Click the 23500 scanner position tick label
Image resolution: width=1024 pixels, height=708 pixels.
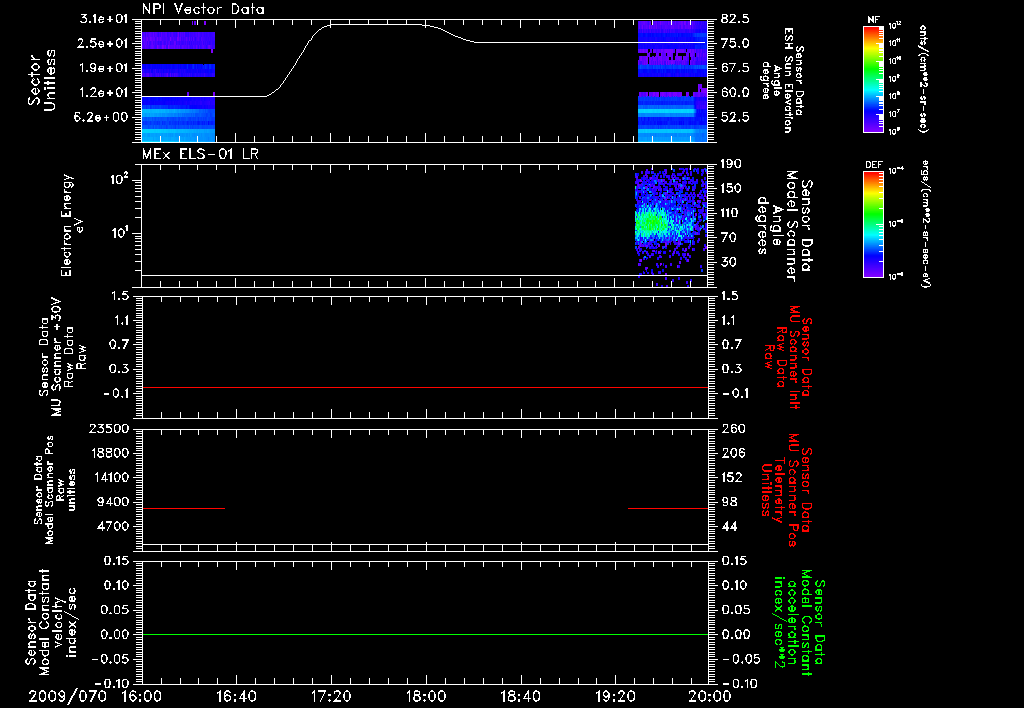[x=109, y=429]
